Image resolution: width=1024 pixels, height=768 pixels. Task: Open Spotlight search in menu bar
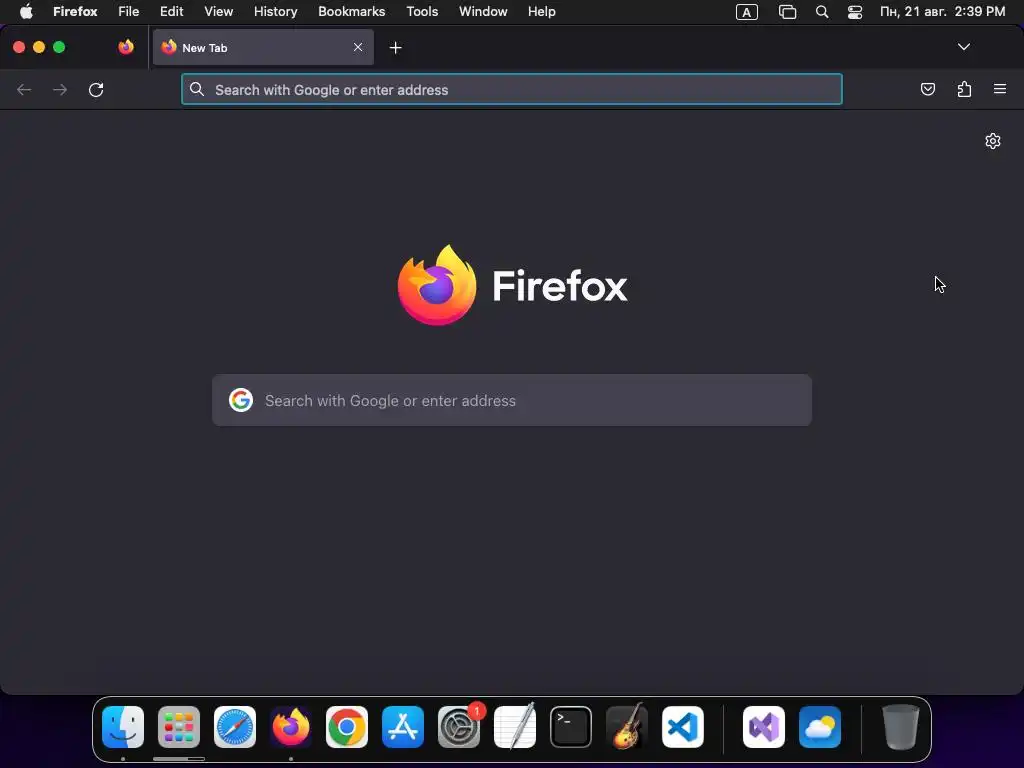click(x=822, y=12)
